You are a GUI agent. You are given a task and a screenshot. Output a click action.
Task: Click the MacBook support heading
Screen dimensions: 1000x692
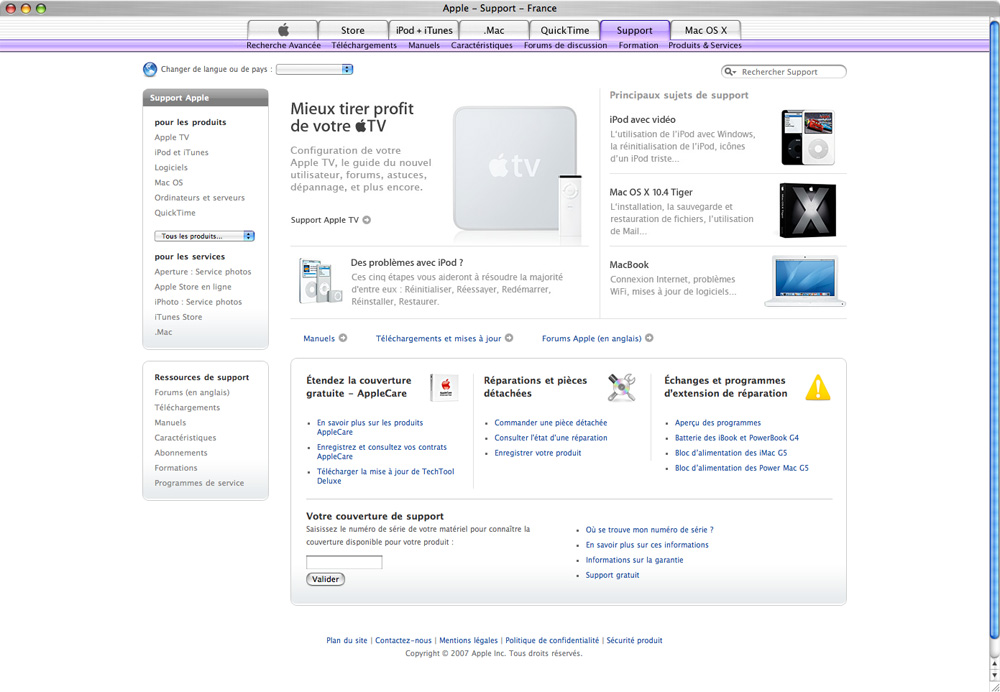[x=629, y=265]
